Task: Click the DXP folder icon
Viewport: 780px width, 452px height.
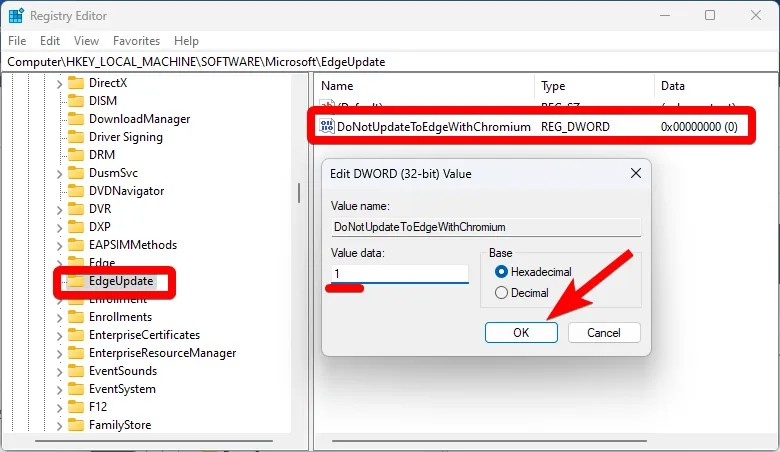Action: 76,227
